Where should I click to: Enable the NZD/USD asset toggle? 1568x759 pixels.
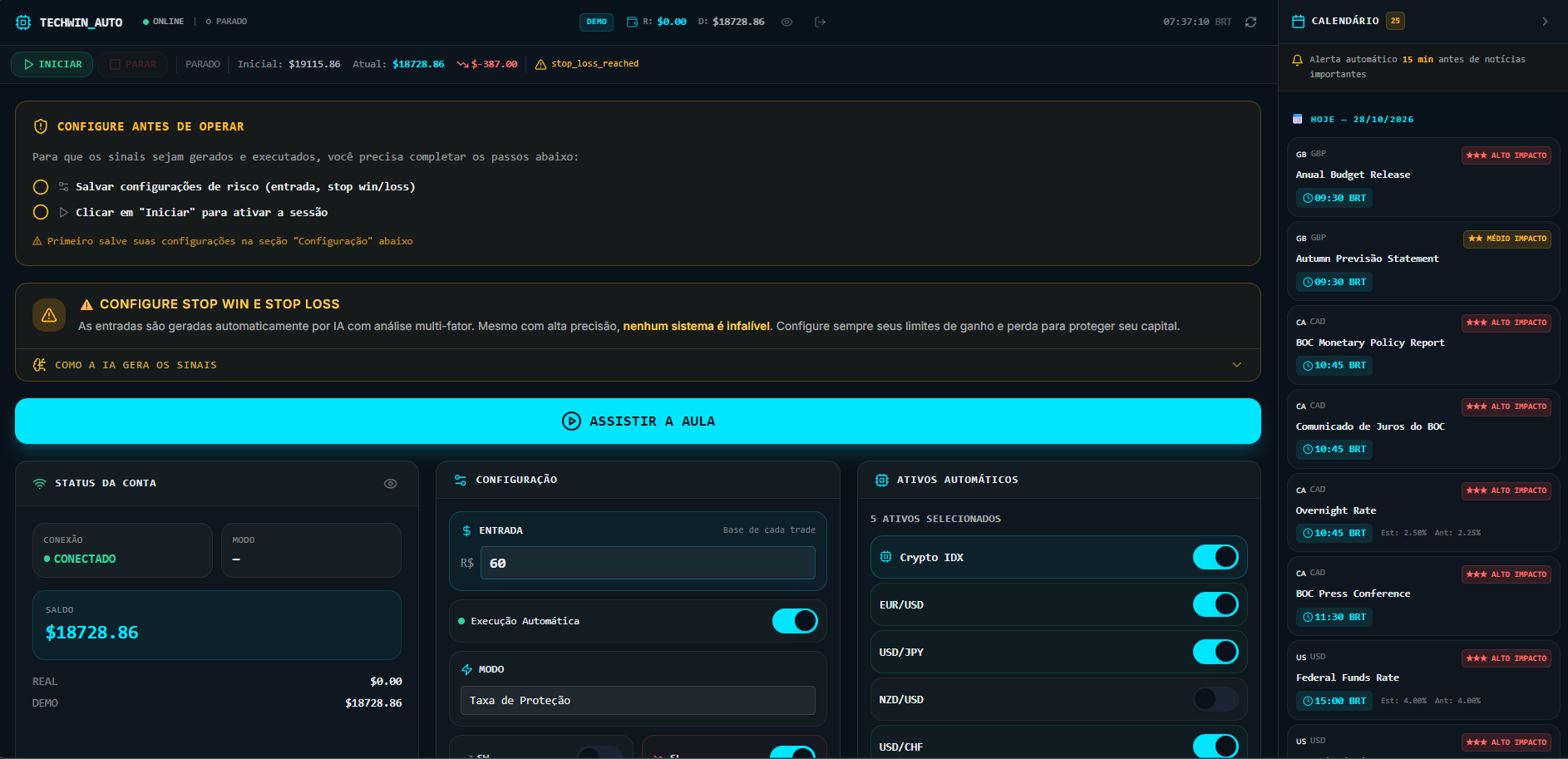(x=1215, y=699)
